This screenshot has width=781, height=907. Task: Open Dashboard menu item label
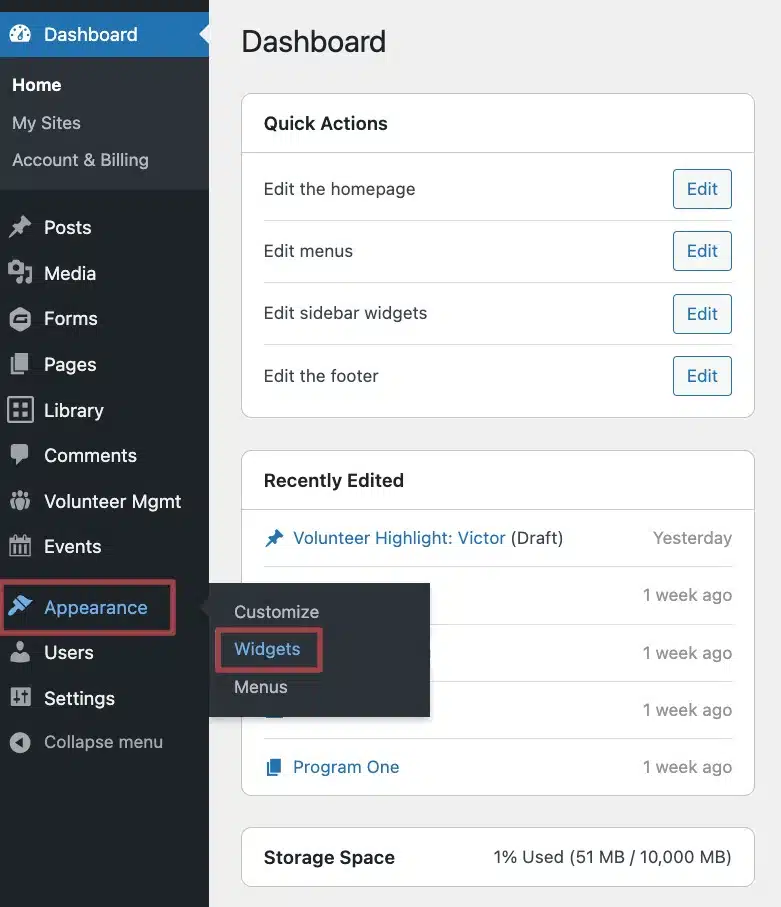coord(91,35)
